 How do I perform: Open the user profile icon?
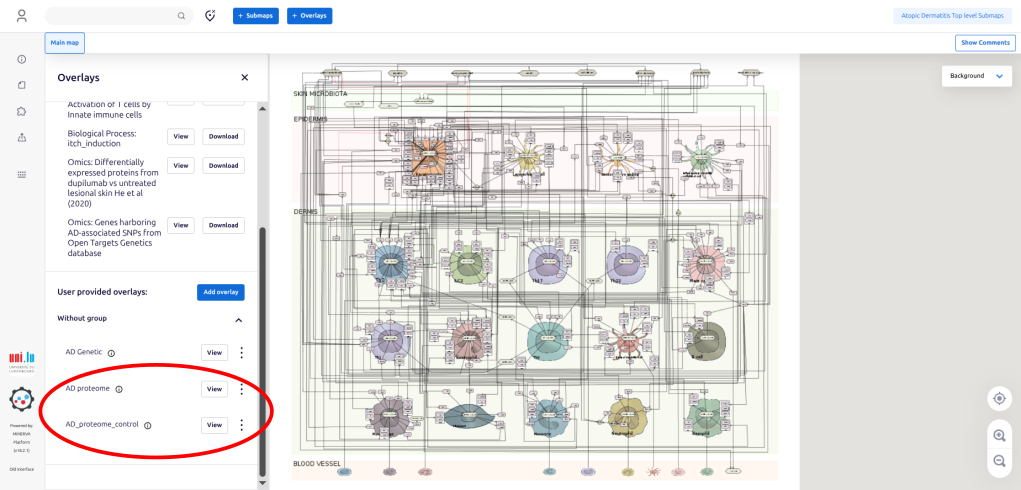tap(22, 16)
